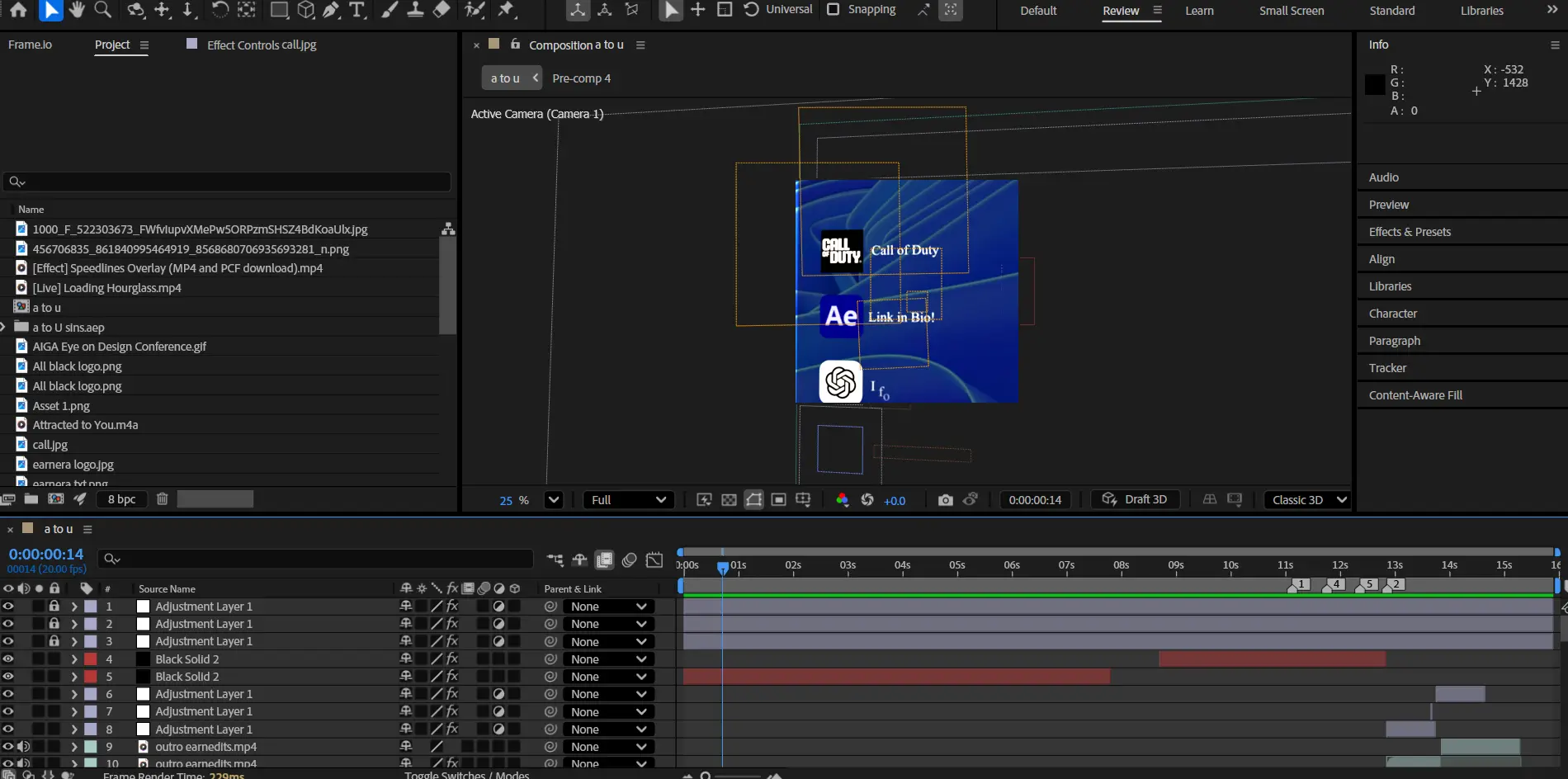The image size is (1568, 779).
Task: Click the Pre-comp 4 breadcrumb
Action: pyautogui.click(x=581, y=78)
